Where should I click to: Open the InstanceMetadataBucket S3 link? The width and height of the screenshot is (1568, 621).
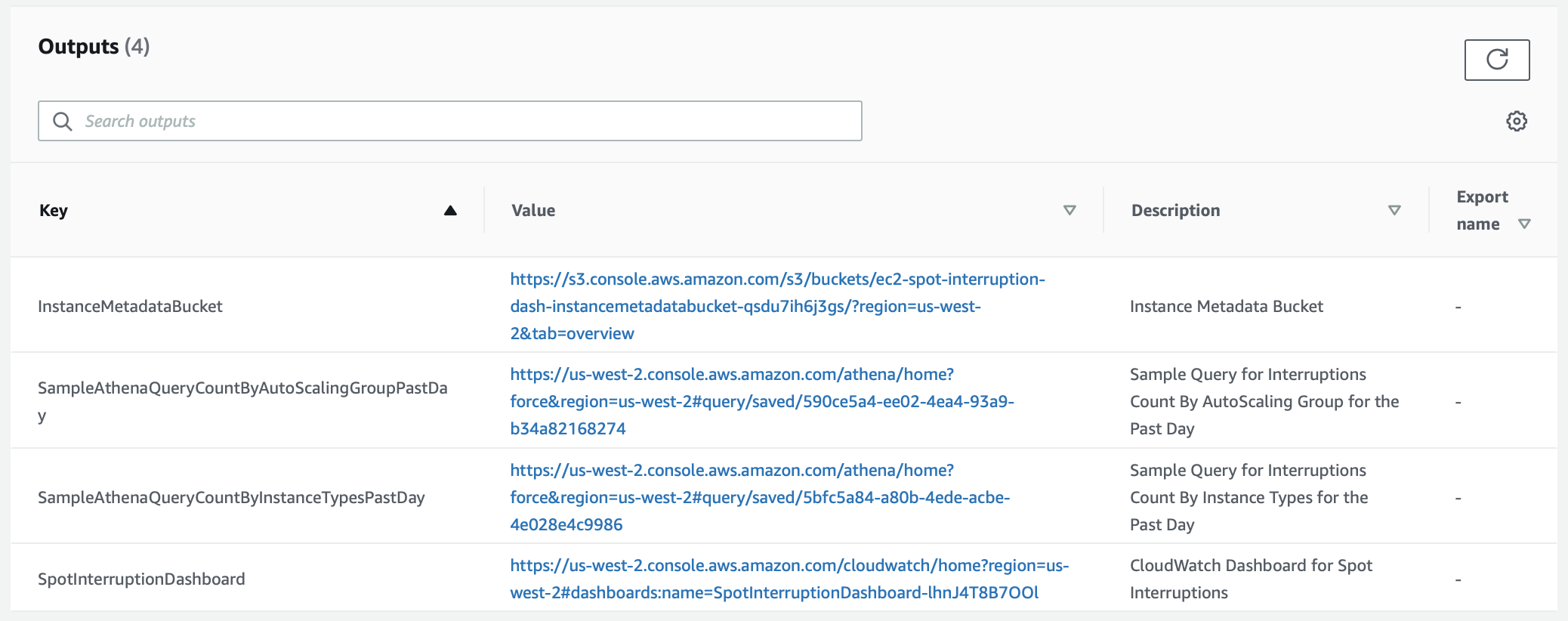[x=777, y=306]
